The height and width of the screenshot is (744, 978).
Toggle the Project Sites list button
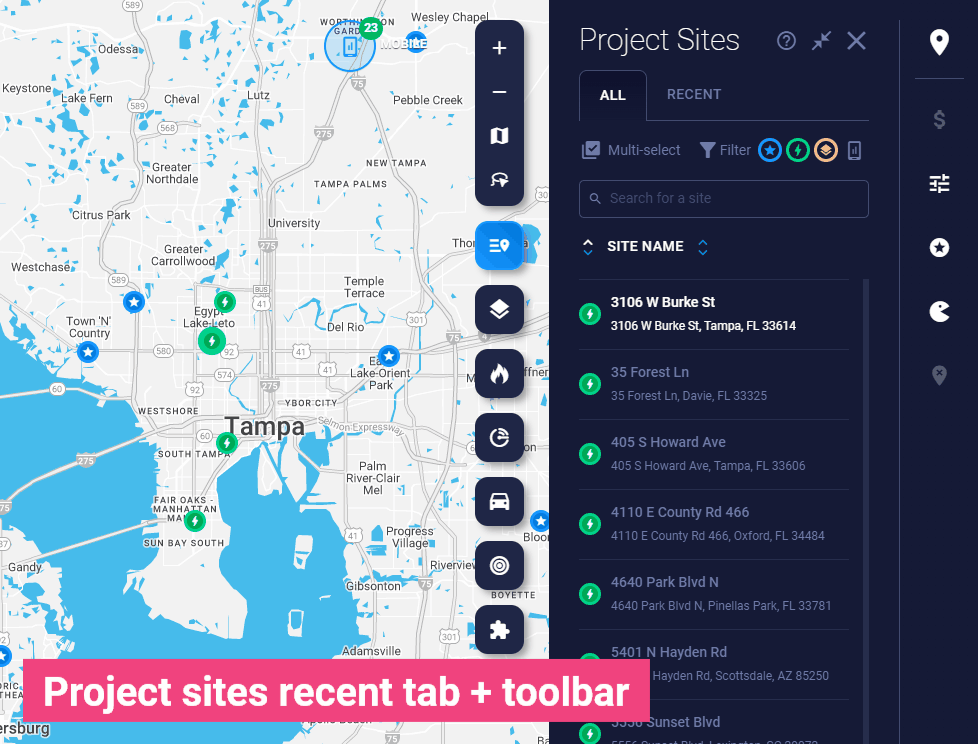[x=499, y=246]
